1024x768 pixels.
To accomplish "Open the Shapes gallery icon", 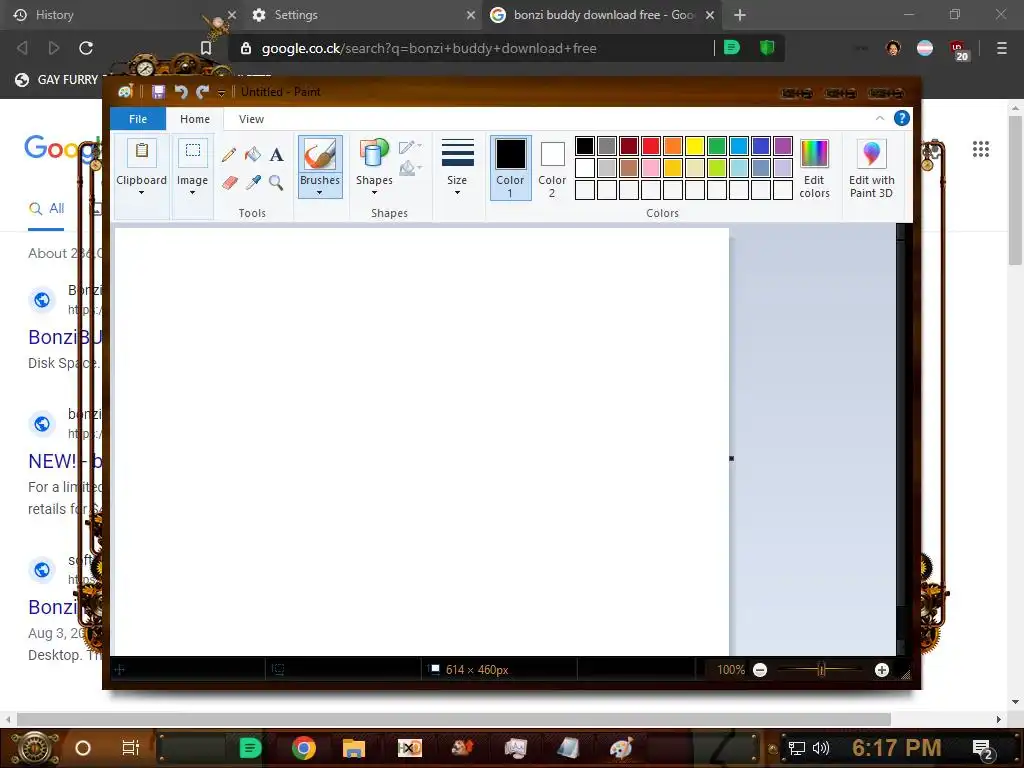I will click(x=374, y=153).
